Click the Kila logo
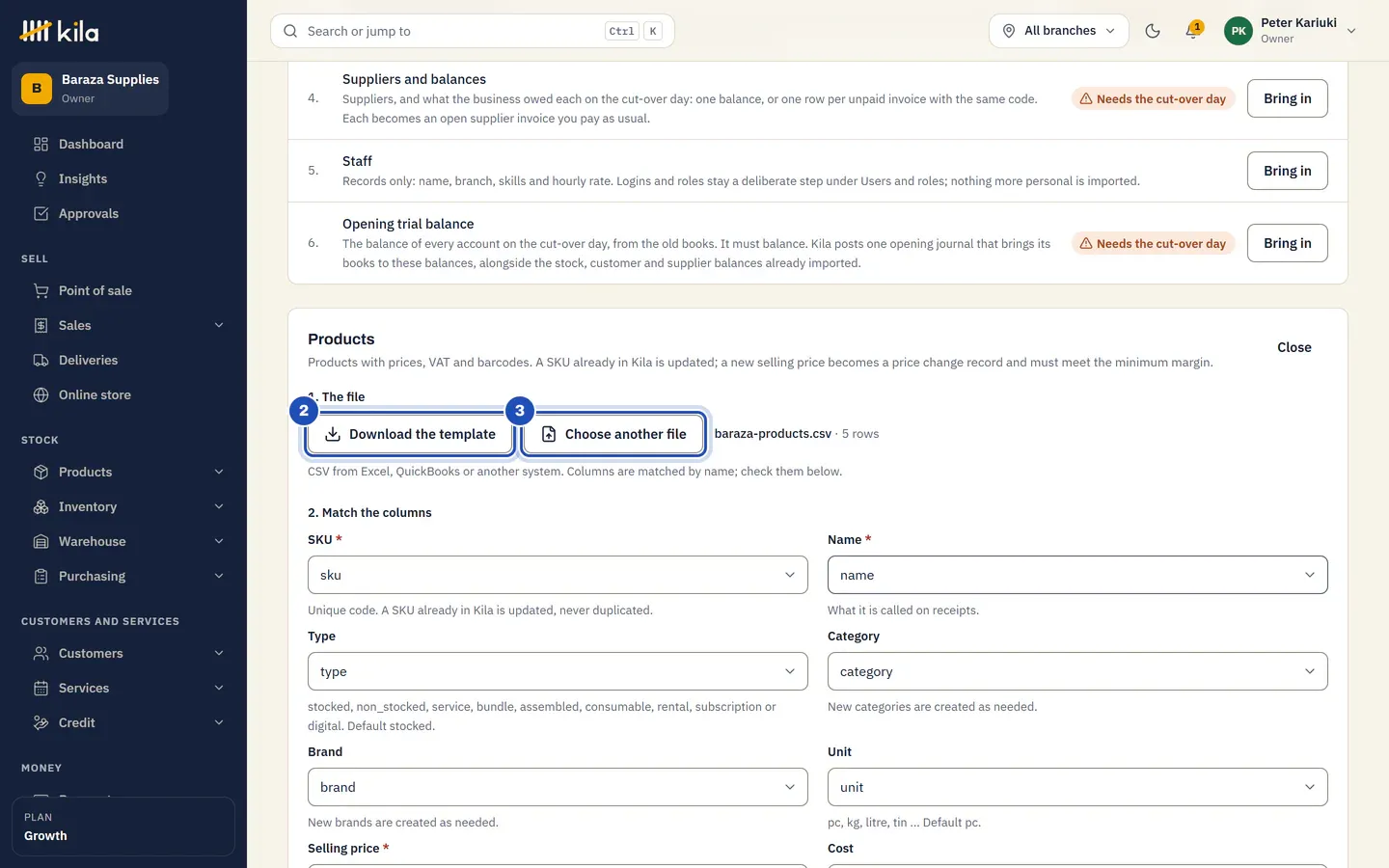1389x868 pixels. pos(59,31)
